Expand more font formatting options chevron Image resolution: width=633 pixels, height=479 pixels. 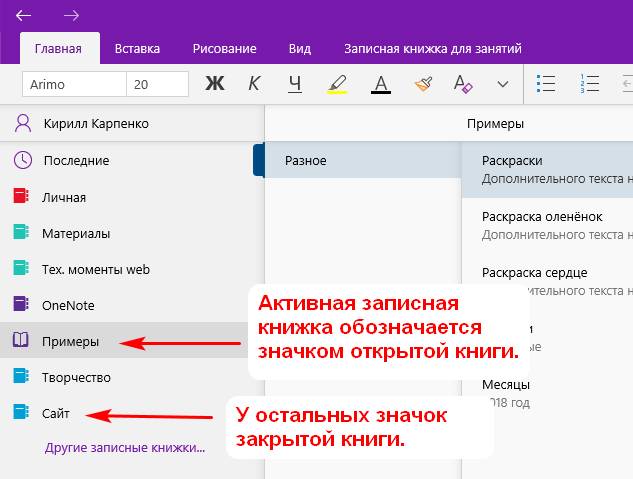(503, 84)
